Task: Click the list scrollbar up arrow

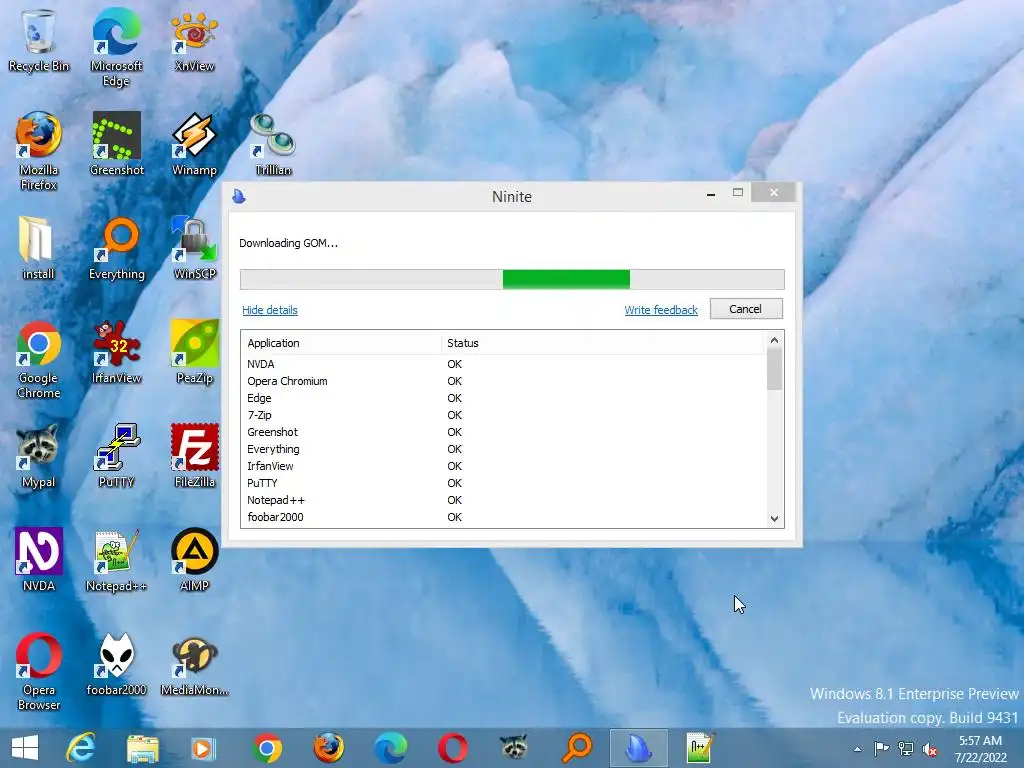Action: [775, 340]
